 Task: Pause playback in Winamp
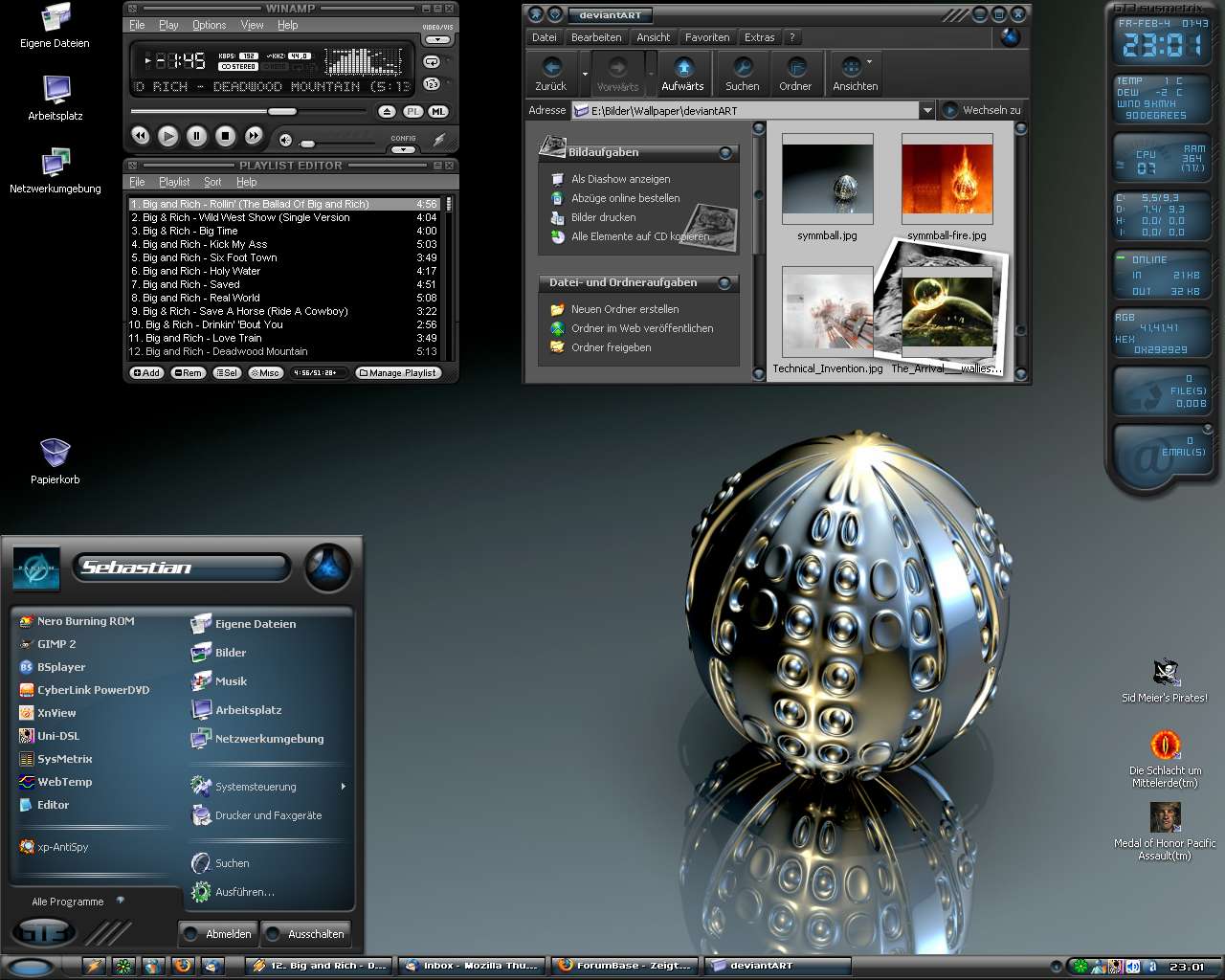(x=196, y=136)
